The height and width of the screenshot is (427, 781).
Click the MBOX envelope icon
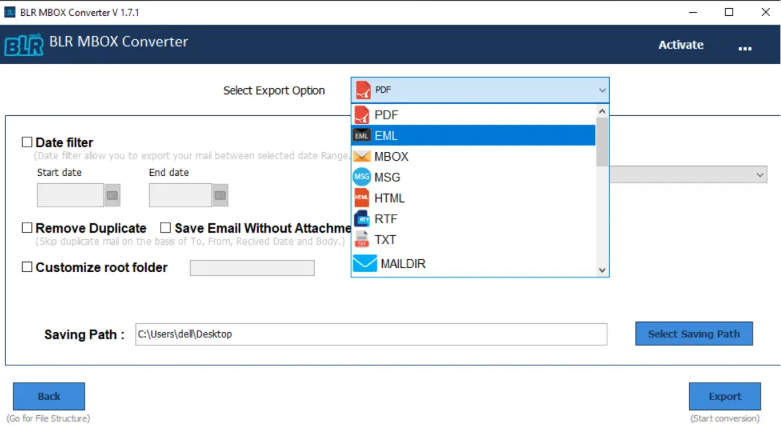pyautogui.click(x=362, y=156)
